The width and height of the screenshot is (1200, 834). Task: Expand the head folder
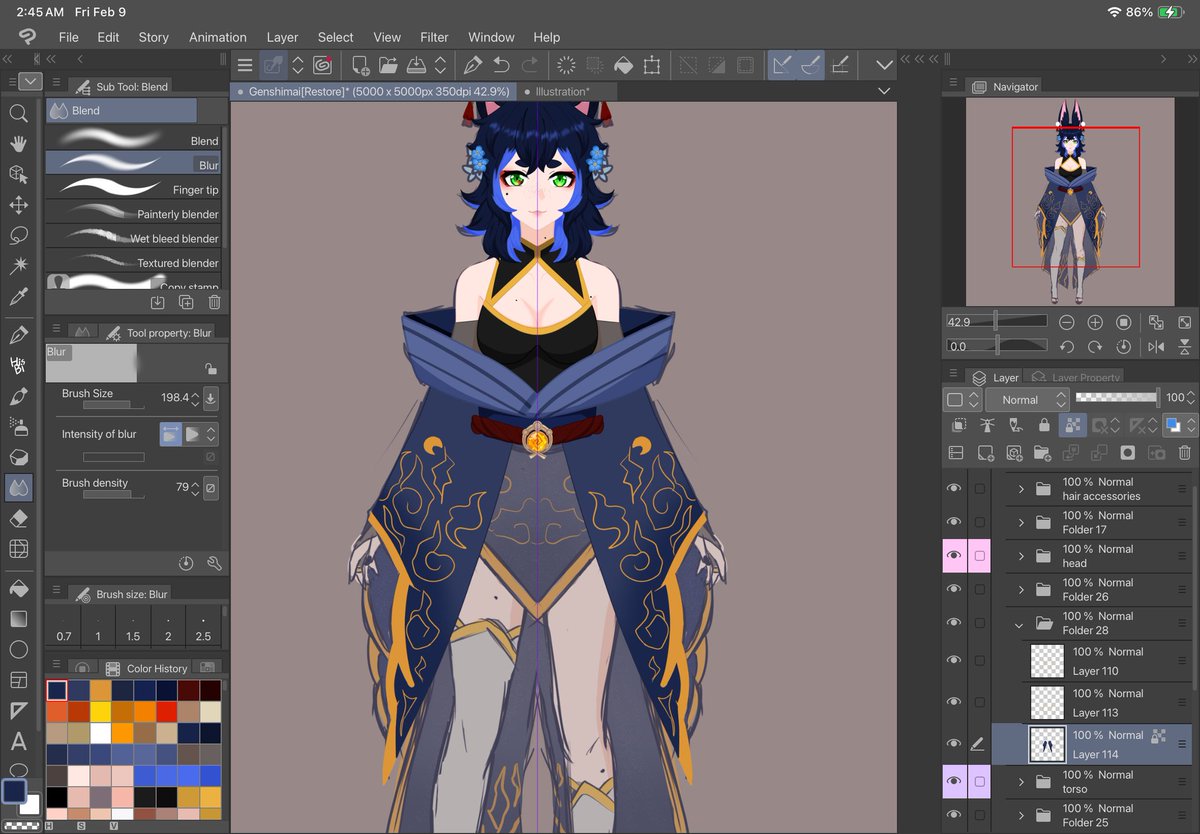tap(1021, 556)
